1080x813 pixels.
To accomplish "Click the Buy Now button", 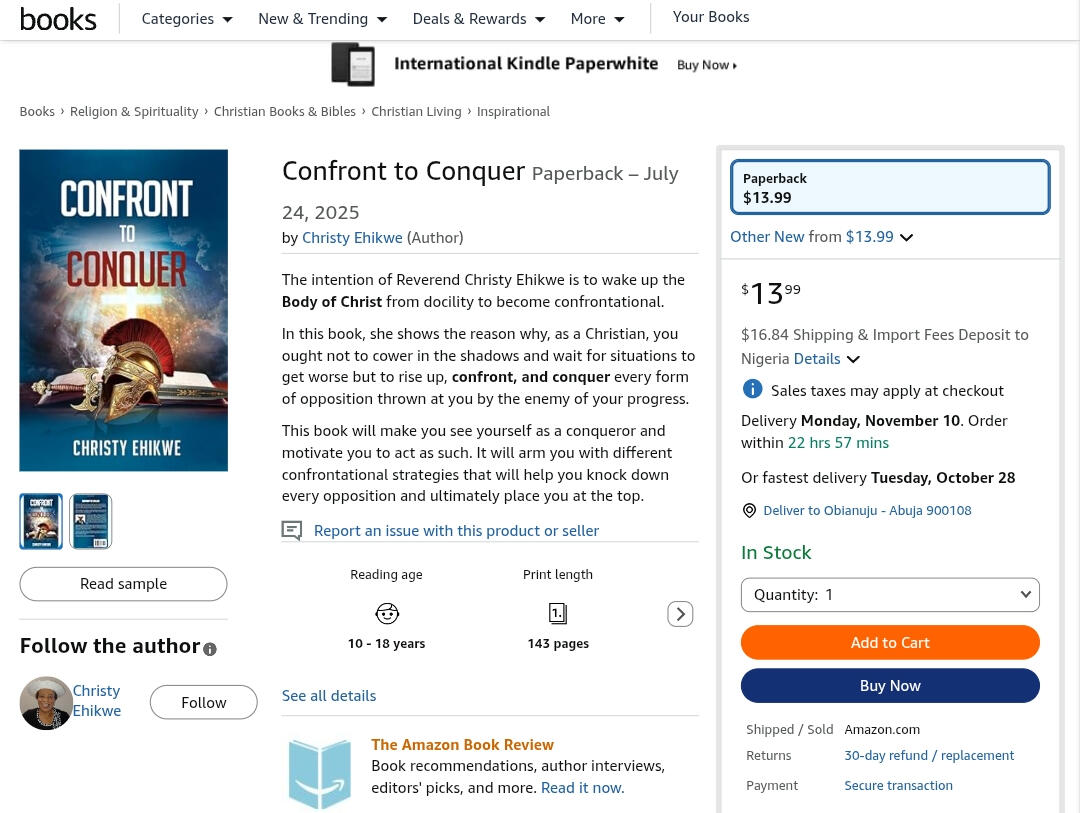I will (x=890, y=686).
